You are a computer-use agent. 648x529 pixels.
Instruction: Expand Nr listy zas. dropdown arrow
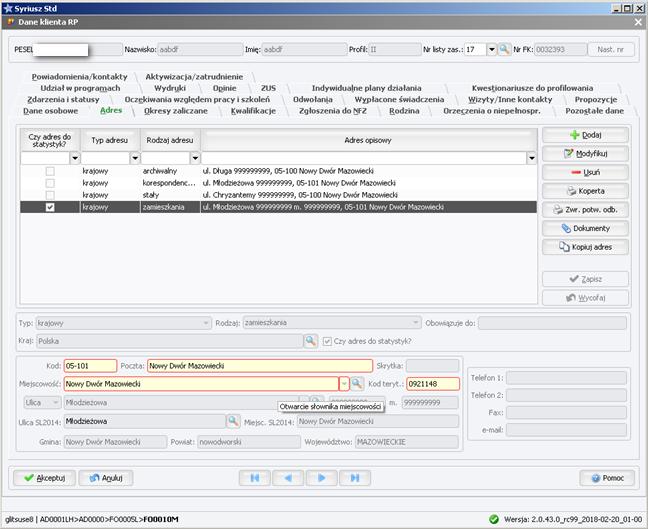point(492,50)
